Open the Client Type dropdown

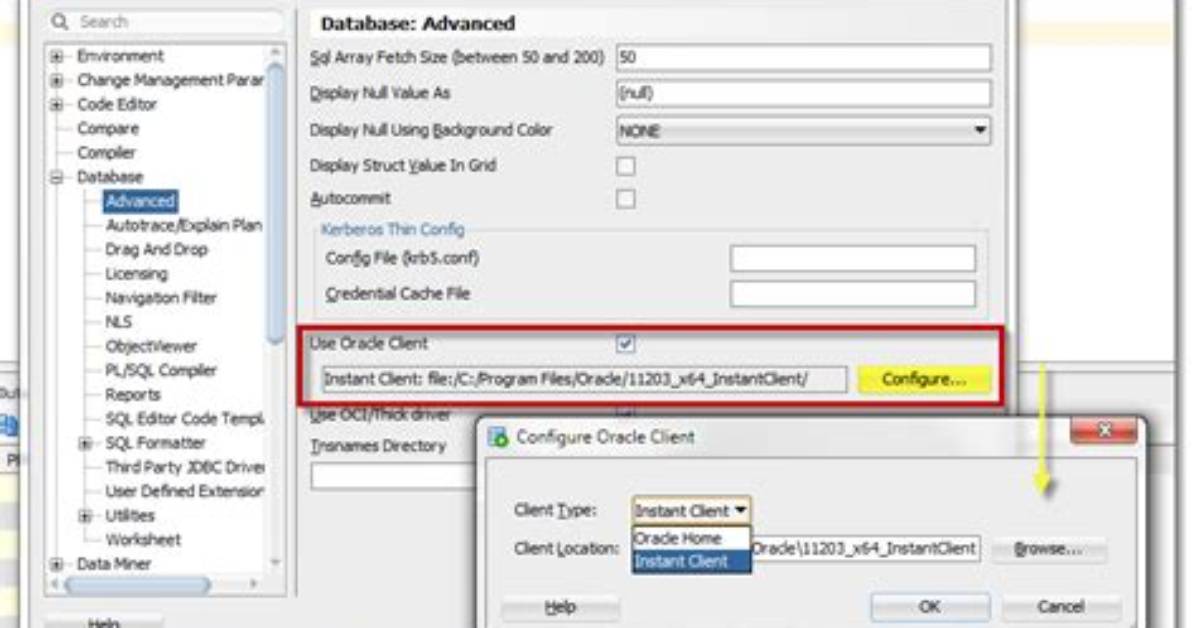click(x=691, y=510)
